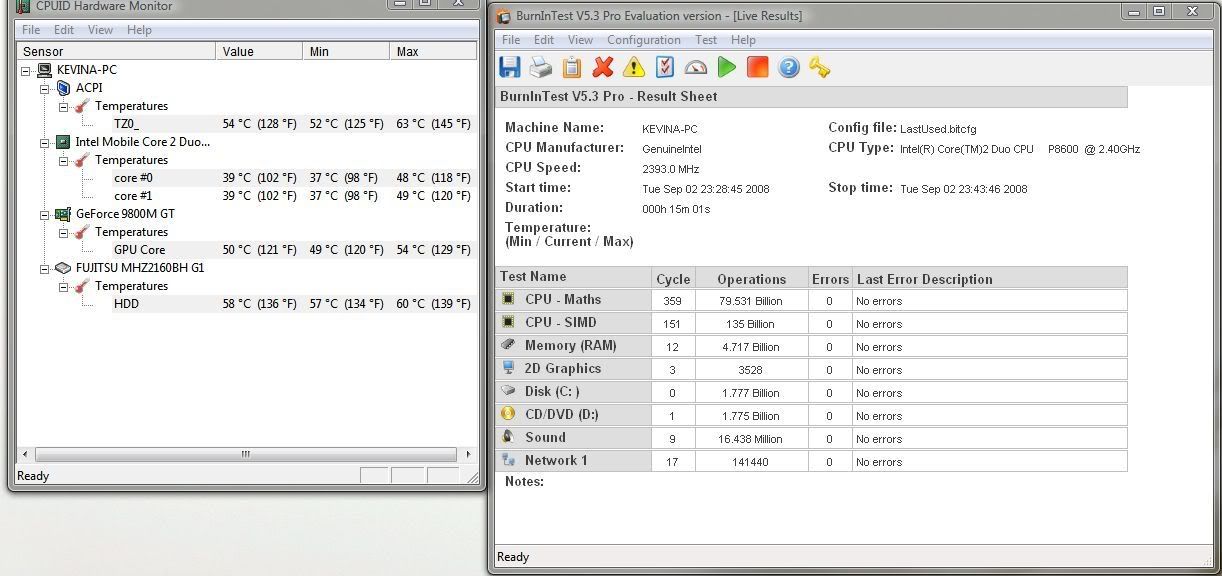
Task: Click the Save results floppy icon
Action: point(510,67)
